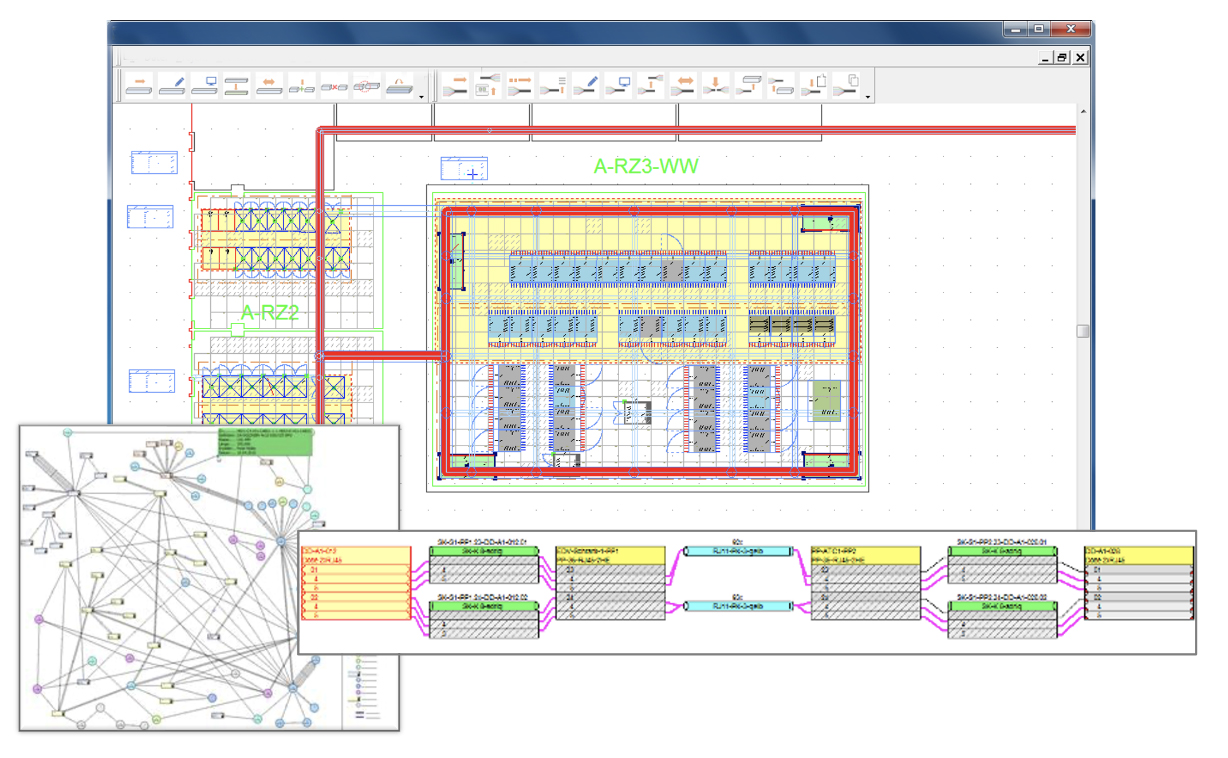
Task: Select the A-RZ3-WW room label
Action: (645, 167)
